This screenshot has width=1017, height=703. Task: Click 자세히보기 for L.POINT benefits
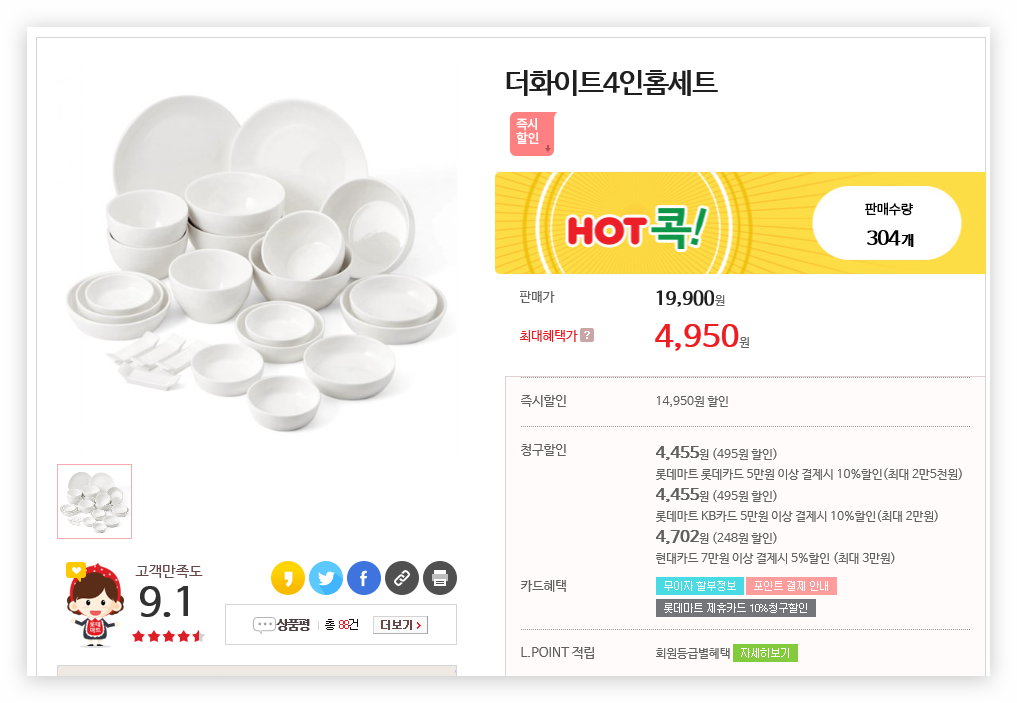click(765, 653)
